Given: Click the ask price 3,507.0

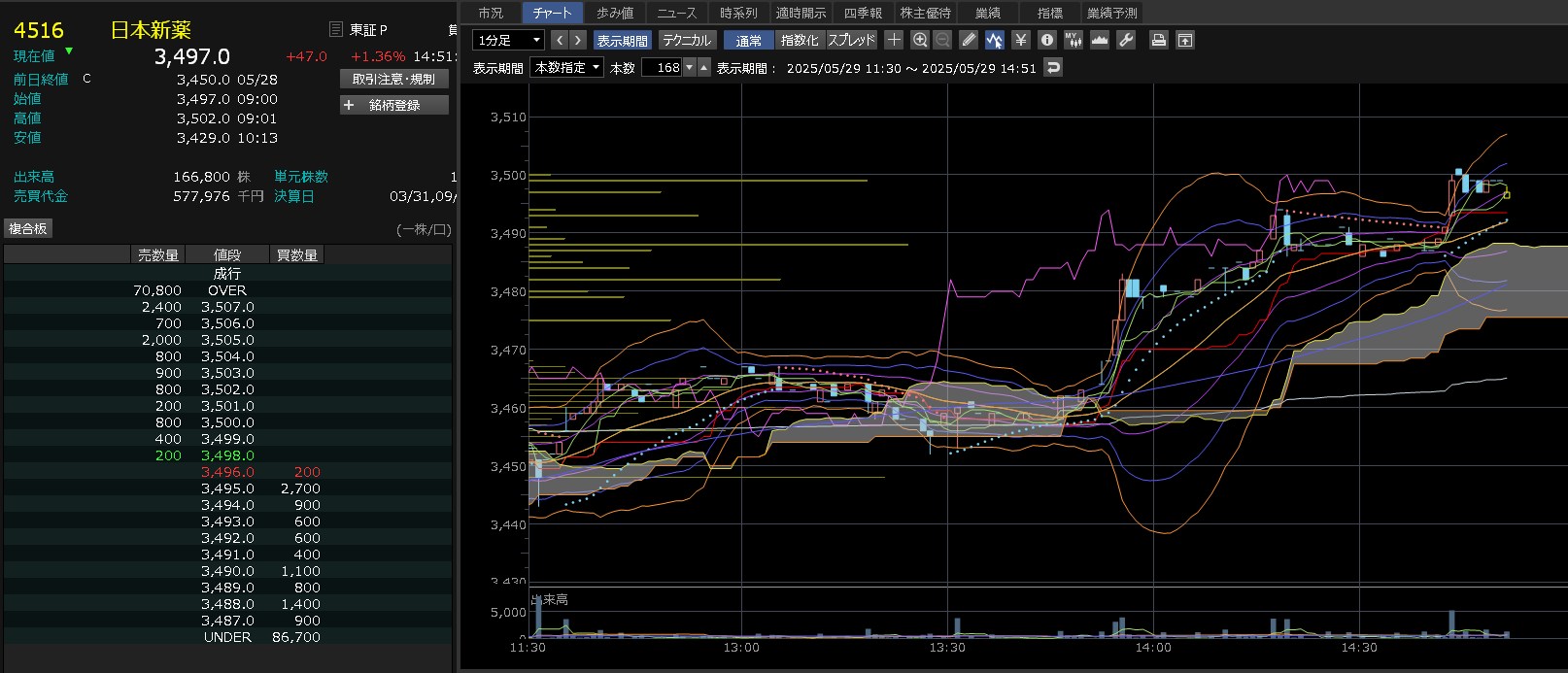Looking at the screenshot, I should [227, 307].
